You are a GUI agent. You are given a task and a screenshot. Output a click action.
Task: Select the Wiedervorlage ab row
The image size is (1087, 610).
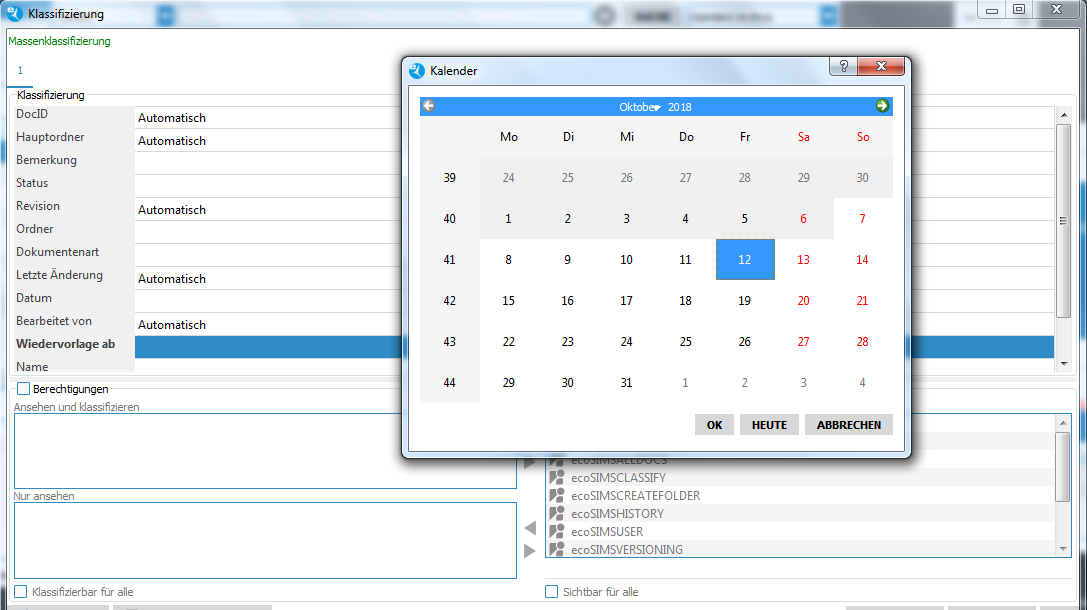65,345
